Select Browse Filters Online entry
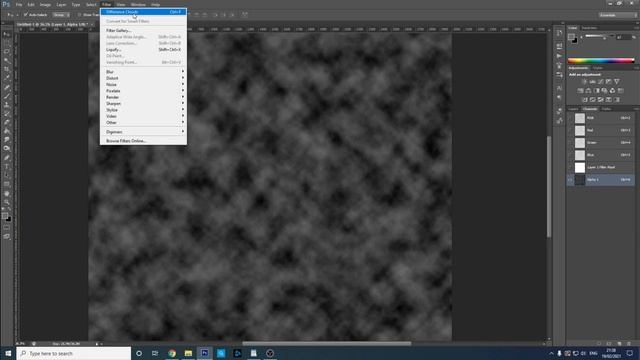Screen dimensions: 640x360 tap(143, 141)
